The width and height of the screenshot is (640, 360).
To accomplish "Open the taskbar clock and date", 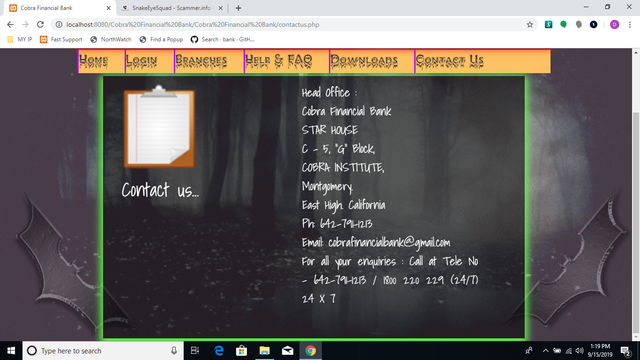I will tap(600, 351).
